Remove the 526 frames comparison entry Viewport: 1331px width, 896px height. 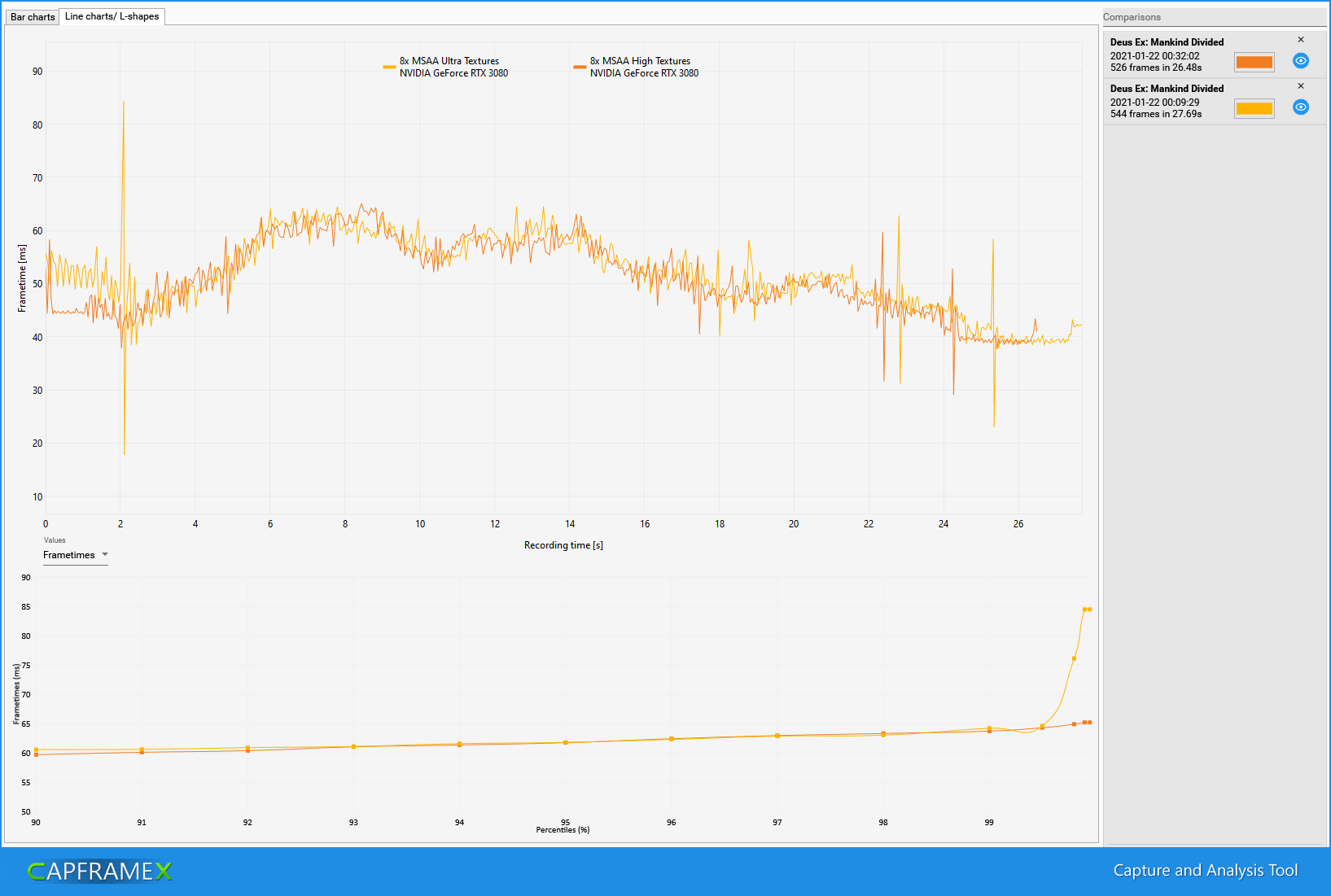click(x=1301, y=40)
